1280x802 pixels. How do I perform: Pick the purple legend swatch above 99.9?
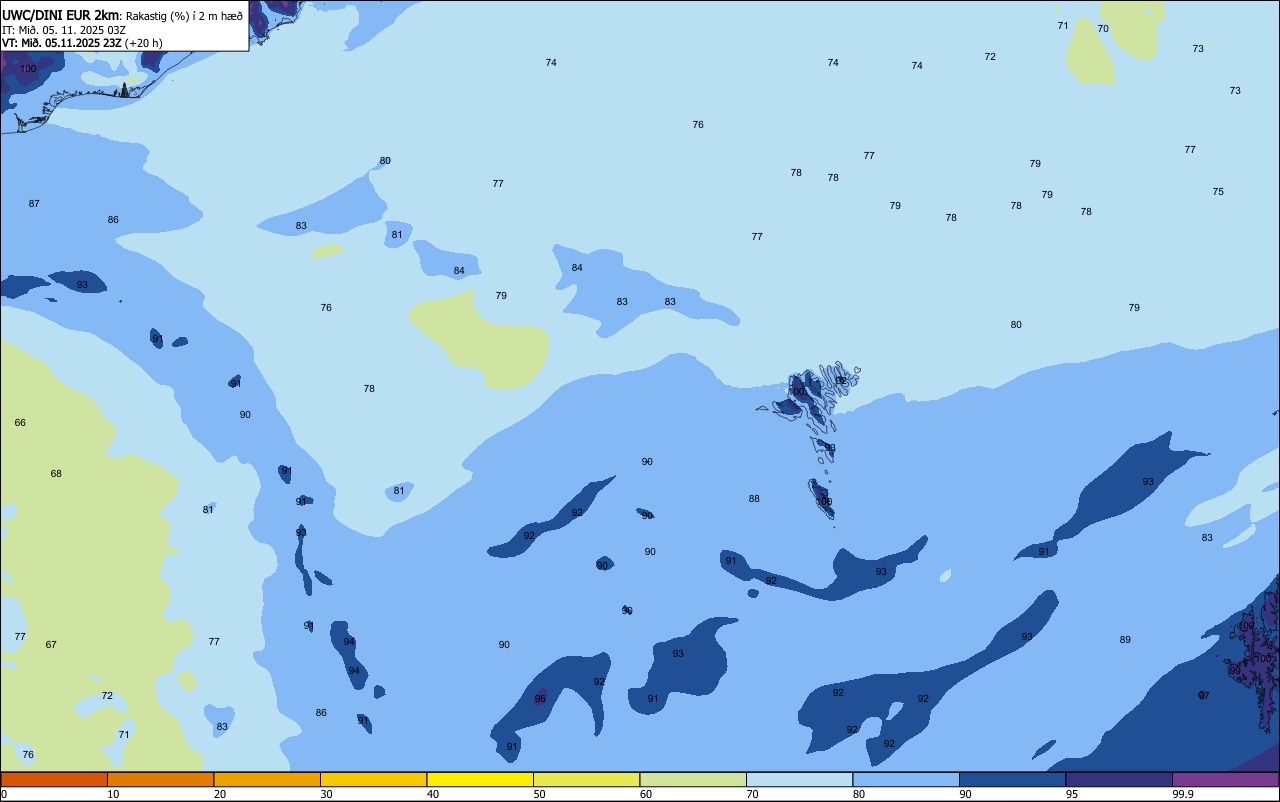pos(1225,779)
